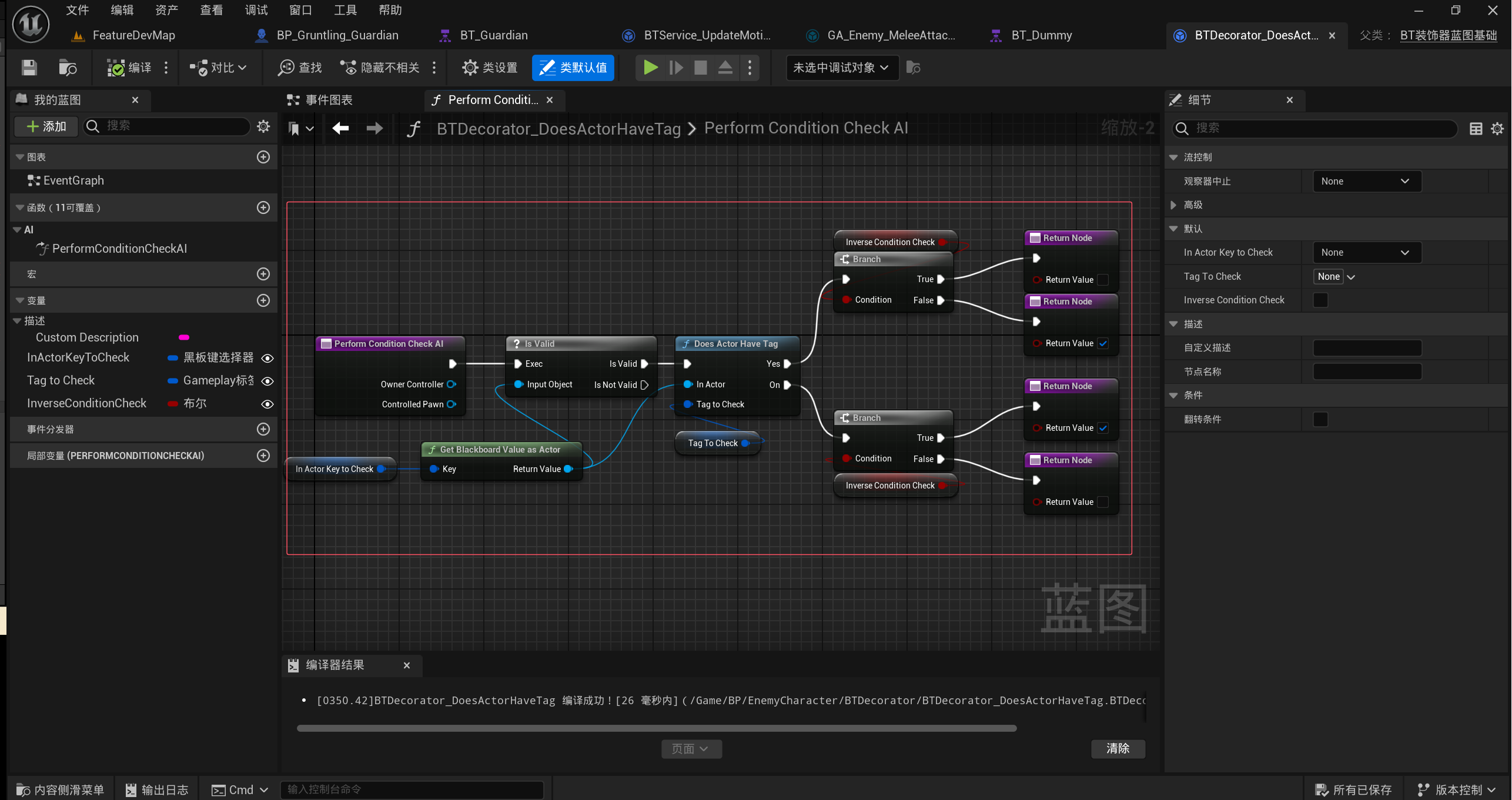The image size is (1512, 800).
Task: Expand the 高级 section in Details
Action: coord(1173,205)
